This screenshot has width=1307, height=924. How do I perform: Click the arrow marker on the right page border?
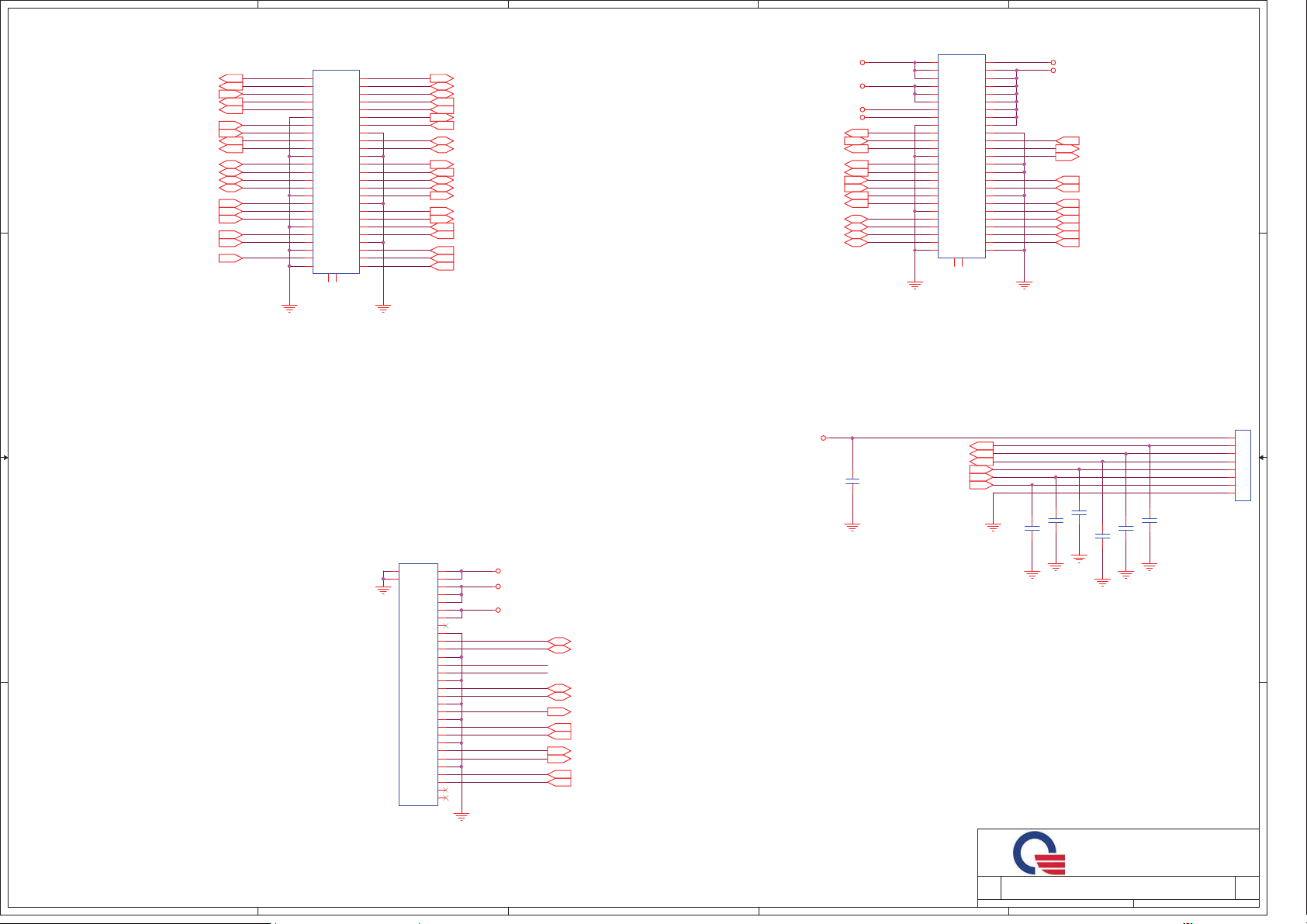[1263, 458]
